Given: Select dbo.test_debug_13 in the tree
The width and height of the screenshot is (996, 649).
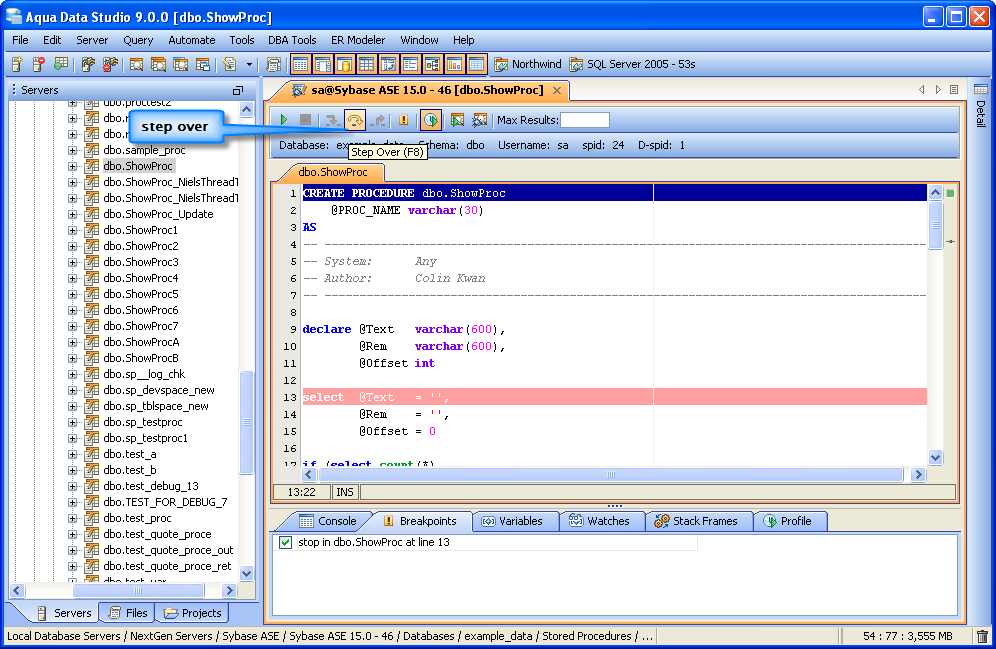Looking at the screenshot, I should [151, 486].
